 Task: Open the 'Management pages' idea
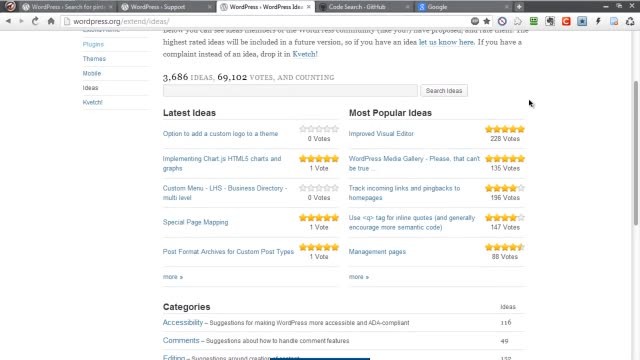click(377, 252)
